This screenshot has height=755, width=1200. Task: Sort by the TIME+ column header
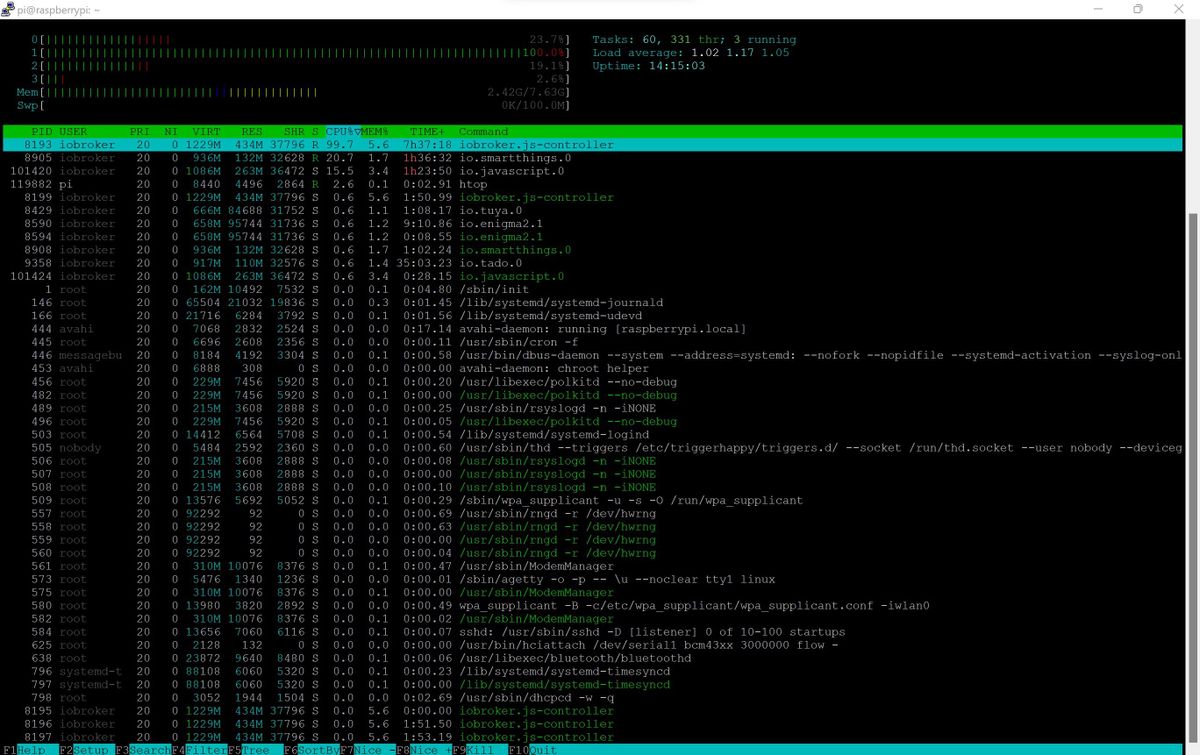tap(427, 132)
